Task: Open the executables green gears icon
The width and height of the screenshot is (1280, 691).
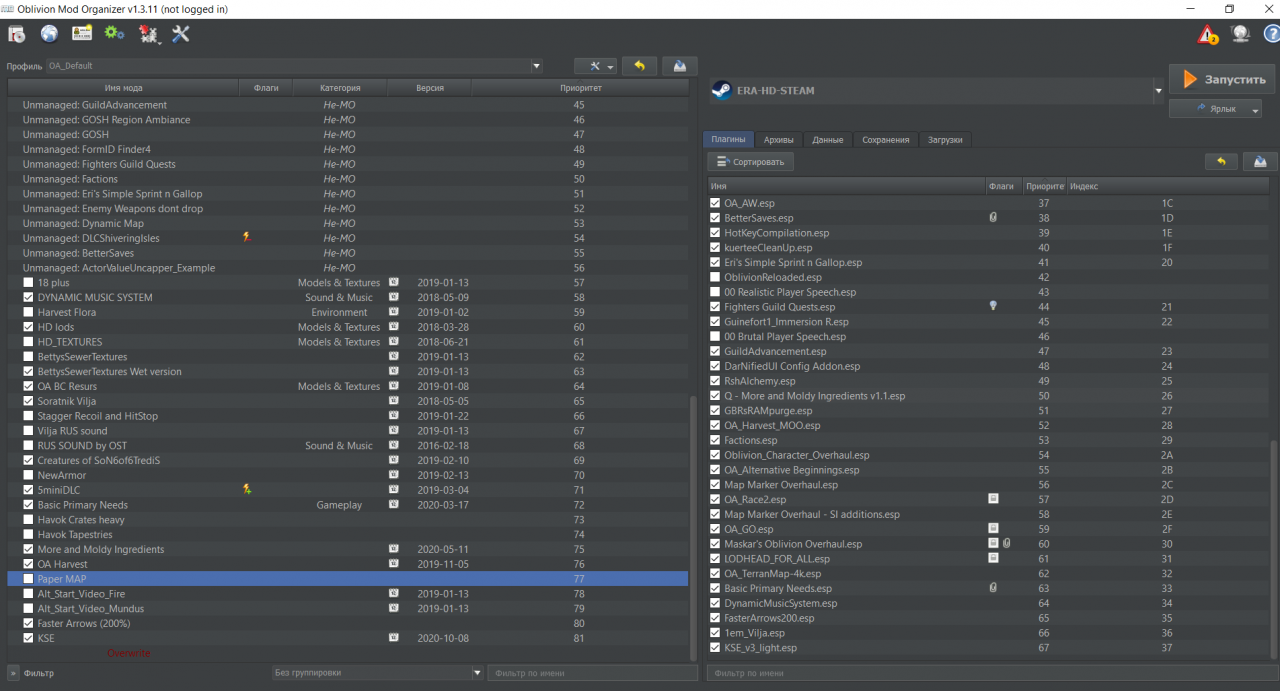Action: [x=114, y=34]
